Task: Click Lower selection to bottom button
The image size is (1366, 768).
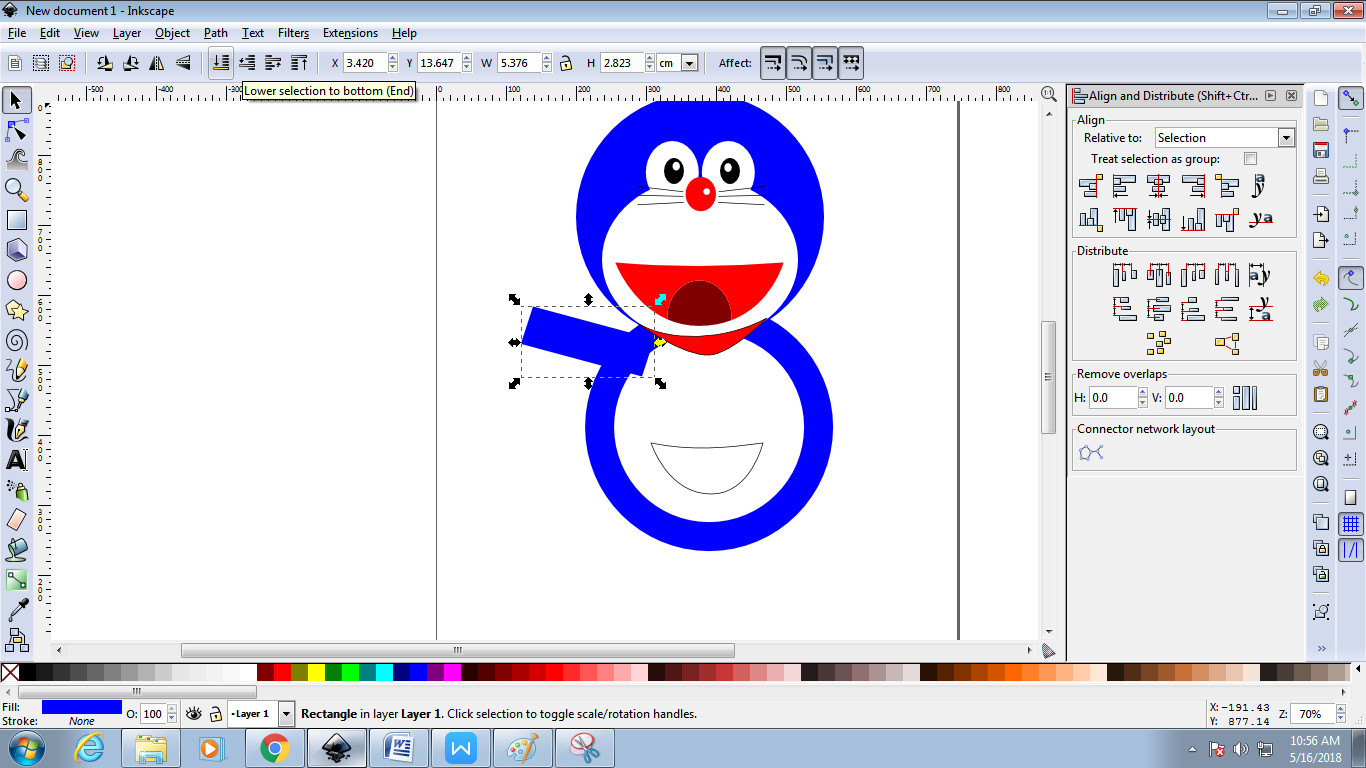Action: [x=221, y=63]
